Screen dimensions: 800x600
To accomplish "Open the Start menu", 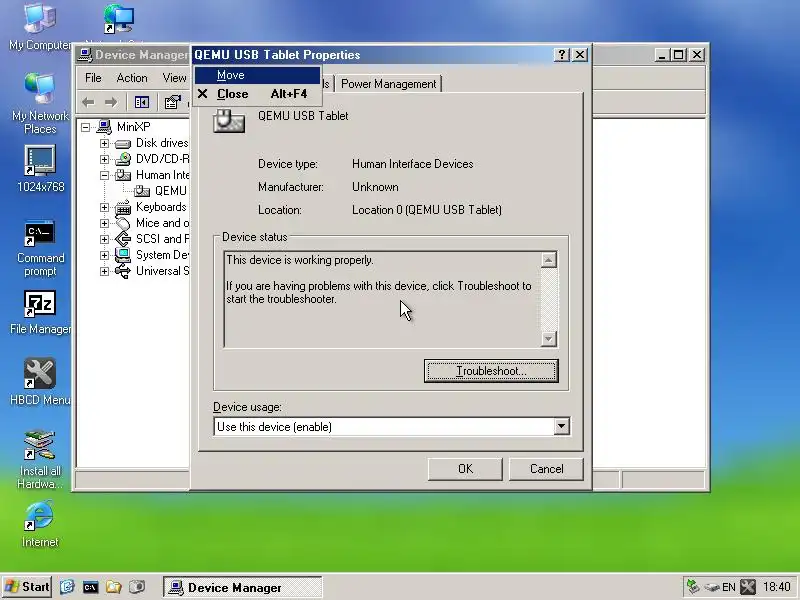I will 27,587.
